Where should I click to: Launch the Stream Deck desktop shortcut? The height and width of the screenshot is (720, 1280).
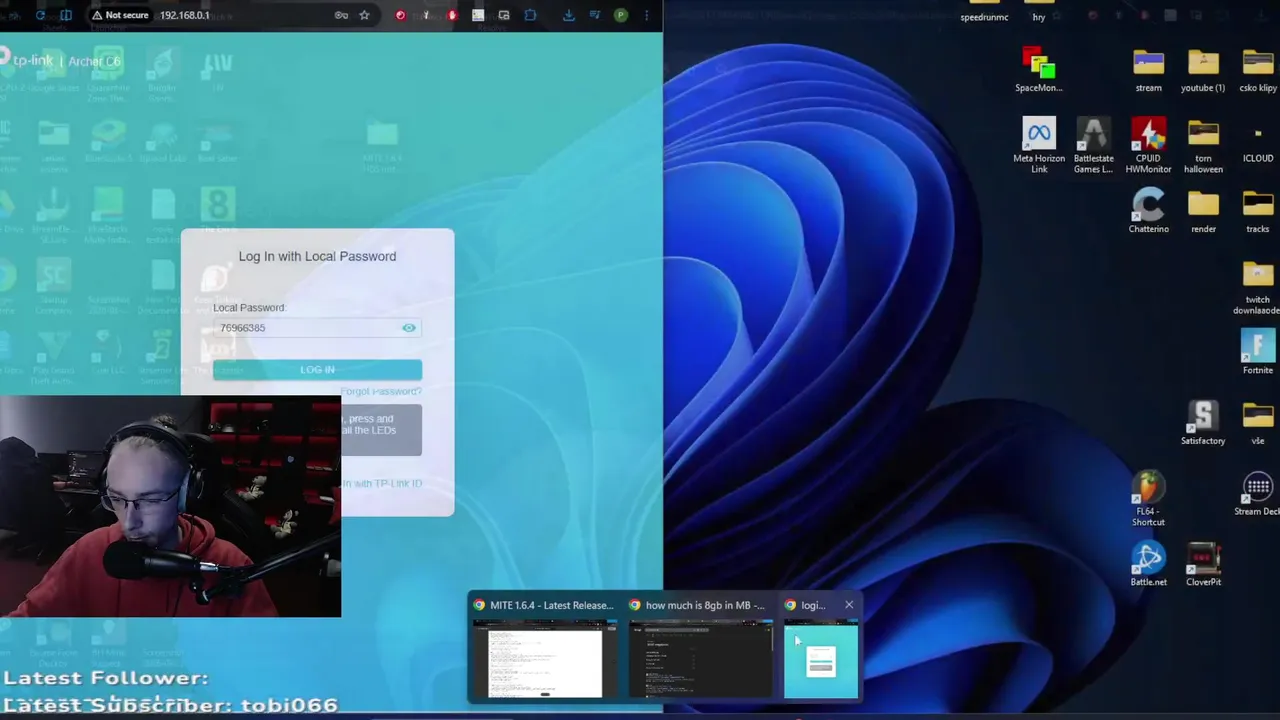tap(1257, 495)
